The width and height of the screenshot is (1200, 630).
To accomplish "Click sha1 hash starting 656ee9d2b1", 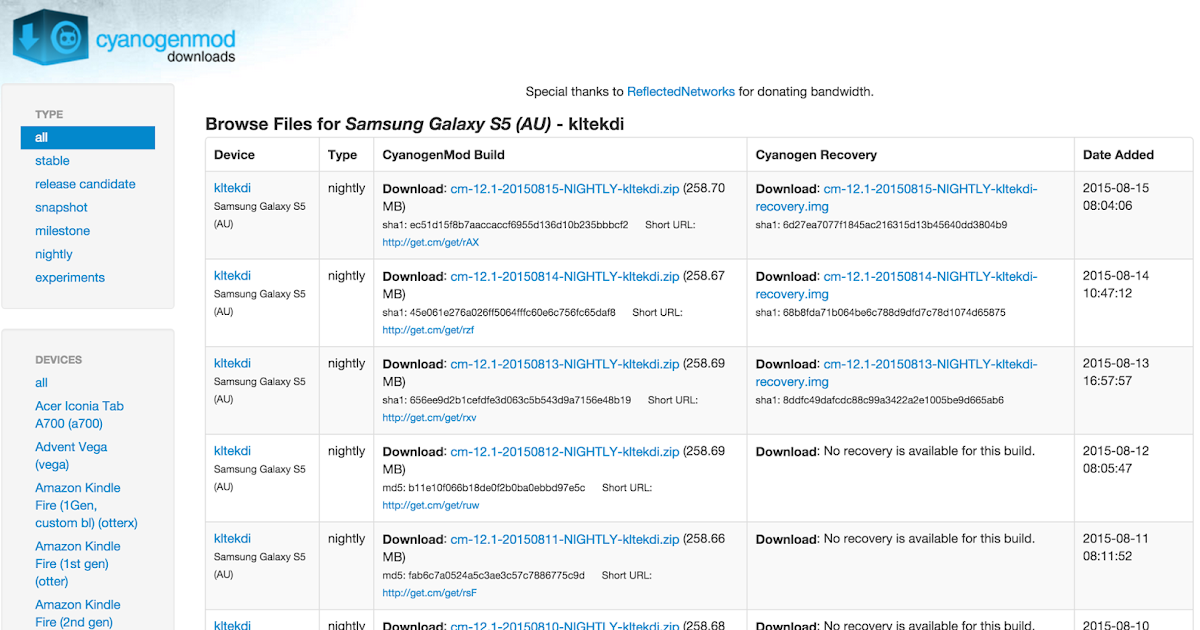I will (520, 400).
